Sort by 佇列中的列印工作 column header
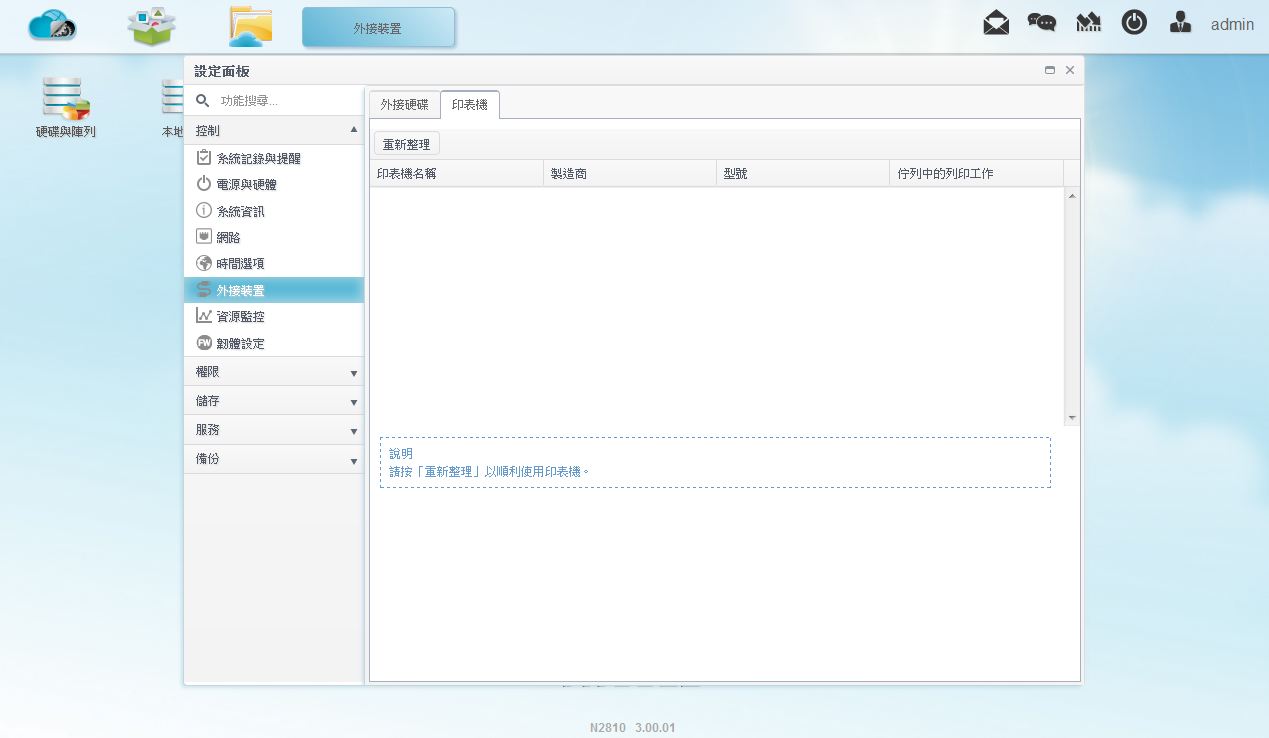This screenshot has width=1269, height=738. [x=976, y=174]
